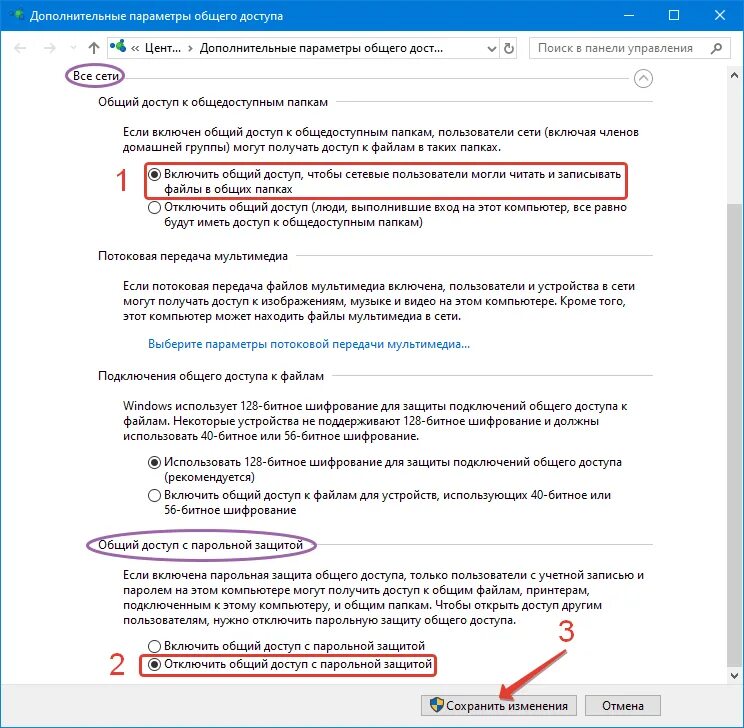Image resolution: width=744 pixels, height=728 pixels.
Task: Go back using the left arrow
Action: [20, 48]
